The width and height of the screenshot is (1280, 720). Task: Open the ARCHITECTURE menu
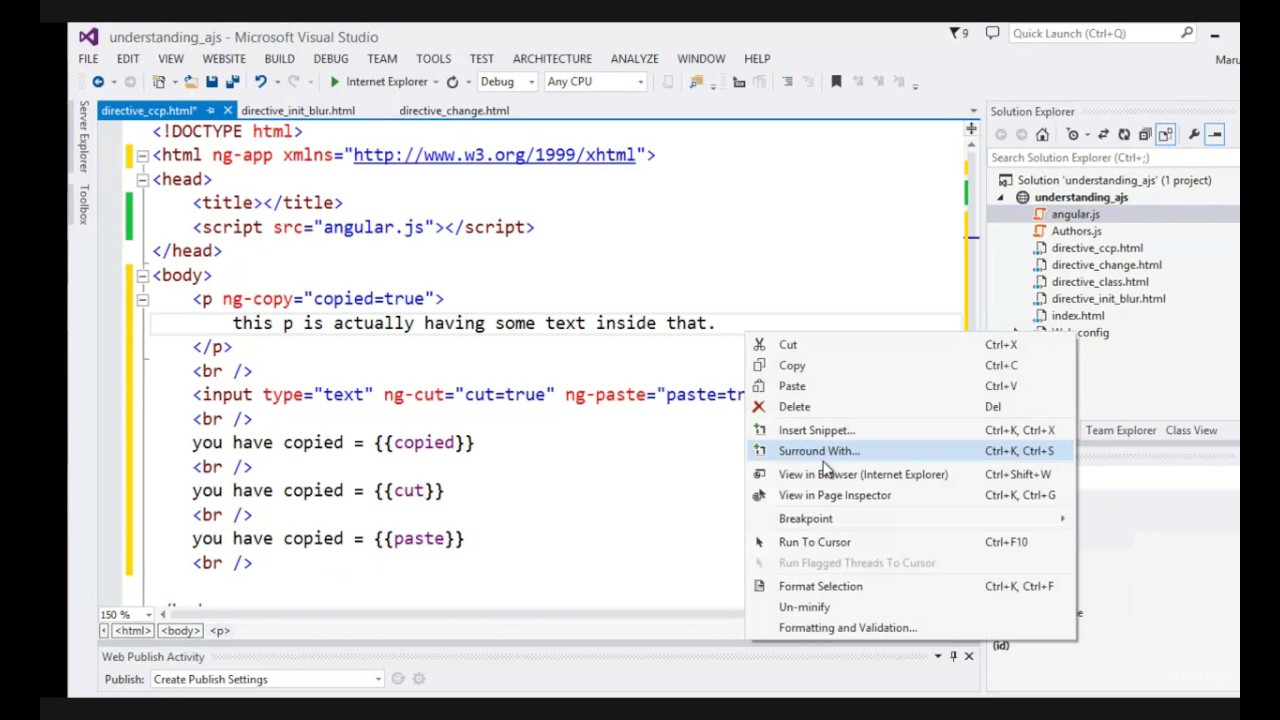click(x=552, y=59)
